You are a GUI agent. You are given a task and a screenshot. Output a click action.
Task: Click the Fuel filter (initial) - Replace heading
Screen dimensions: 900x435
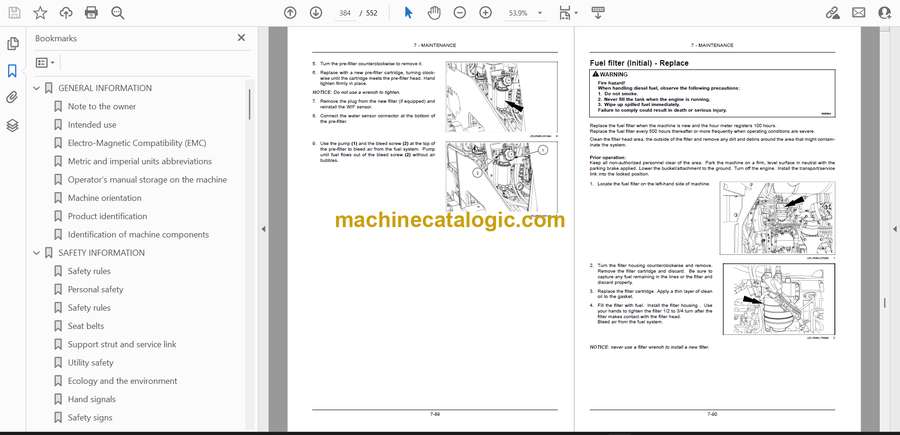639,63
